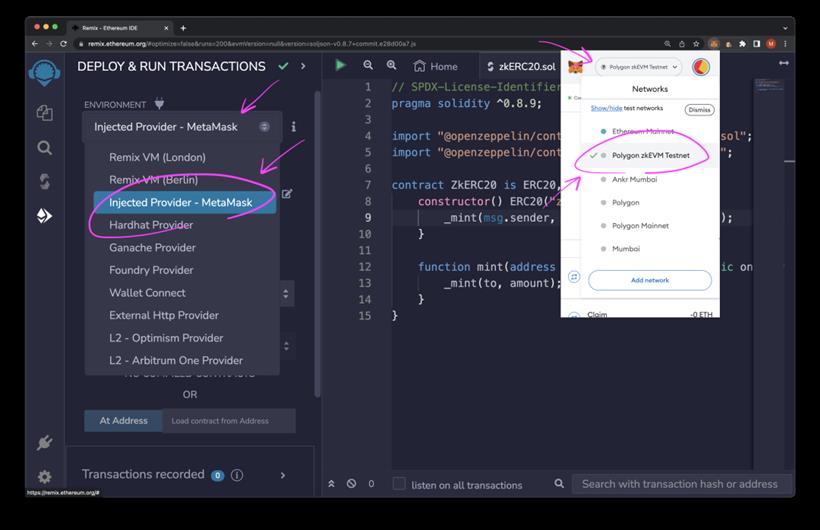Select Hardhat Provider environment
This screenshot has height=530, width=820.
pyautogui.click(x=151, y=225)
